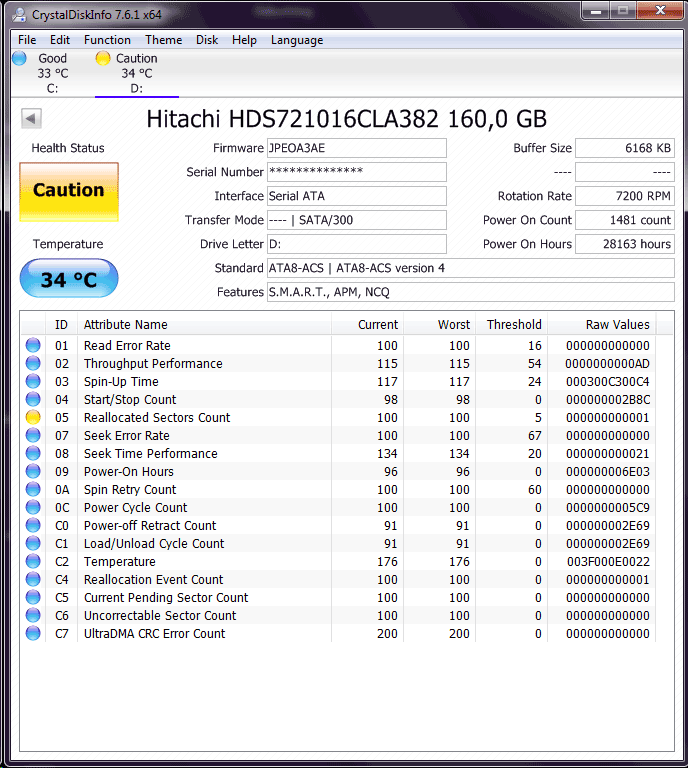
Task: Click the previous disk arrow button
Action: [31, 119]
